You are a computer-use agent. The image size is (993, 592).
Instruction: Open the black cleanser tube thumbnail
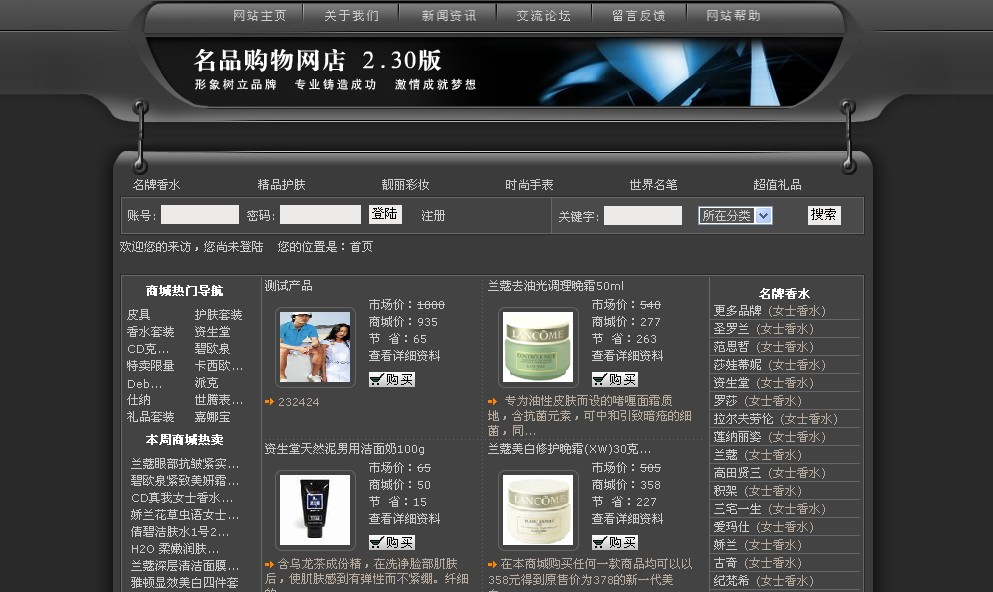(315, 510)
